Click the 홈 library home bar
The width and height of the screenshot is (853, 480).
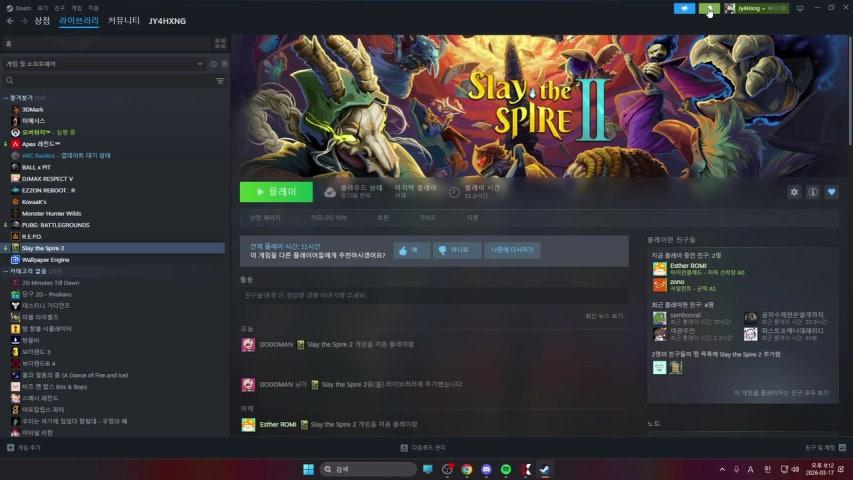click(x=106, y=44)
